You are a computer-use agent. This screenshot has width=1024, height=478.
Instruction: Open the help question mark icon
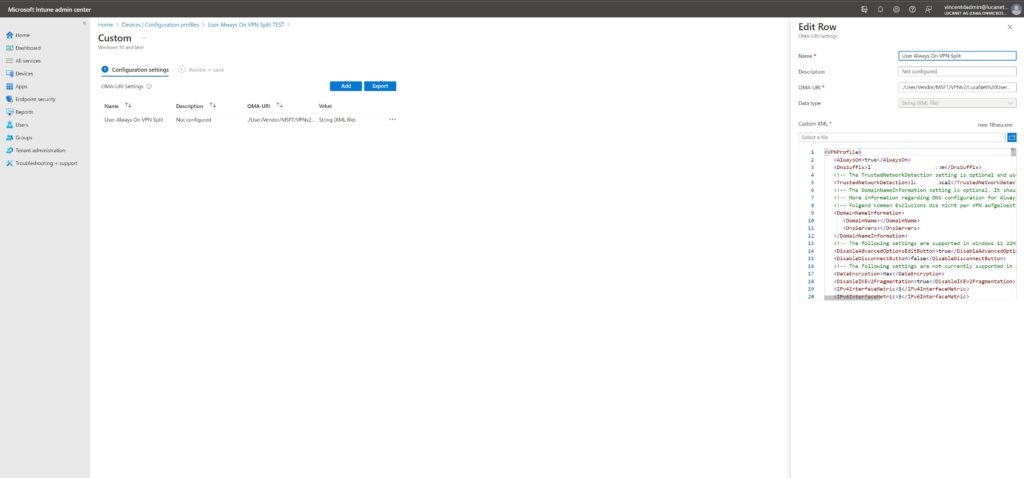point(912,9)
